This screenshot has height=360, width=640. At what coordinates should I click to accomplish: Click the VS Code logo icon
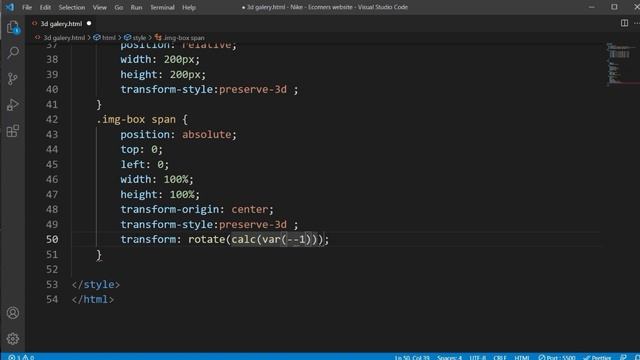[x=10, y=7]
